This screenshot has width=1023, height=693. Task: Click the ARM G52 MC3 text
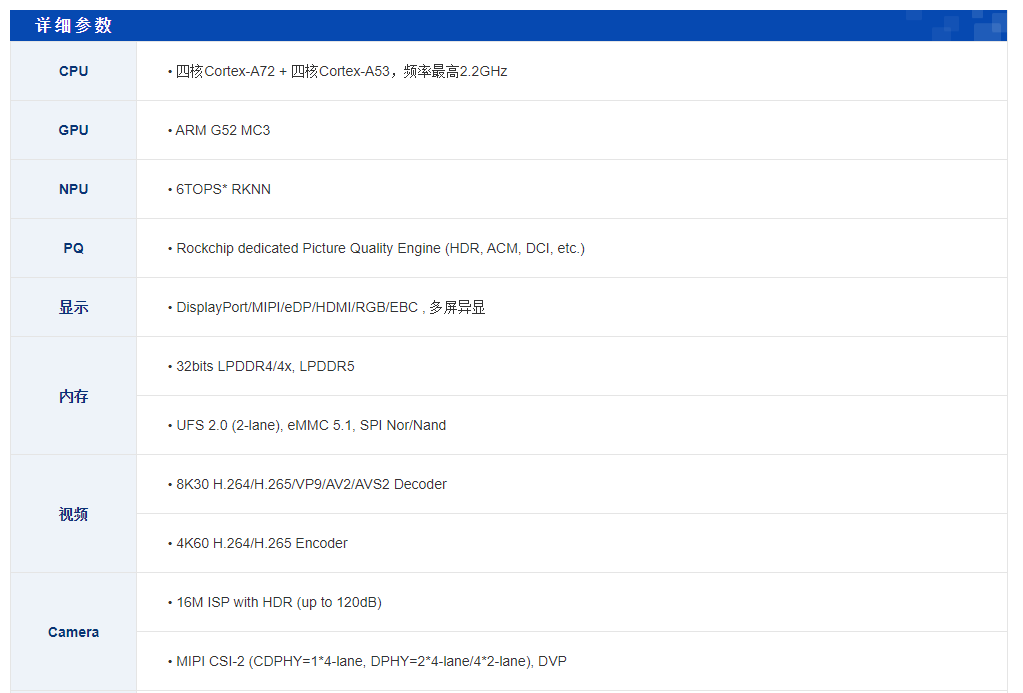coord(222,131)
